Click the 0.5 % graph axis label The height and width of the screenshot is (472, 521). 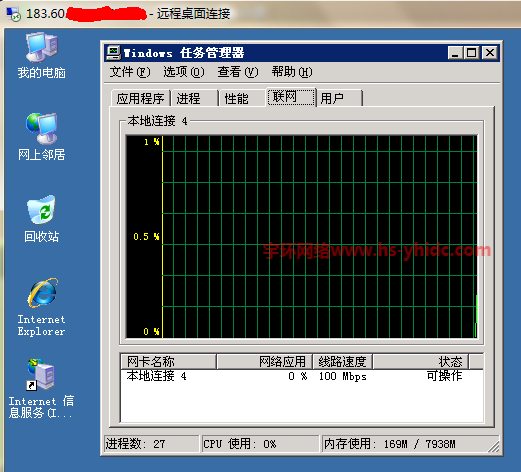(146, 237)
